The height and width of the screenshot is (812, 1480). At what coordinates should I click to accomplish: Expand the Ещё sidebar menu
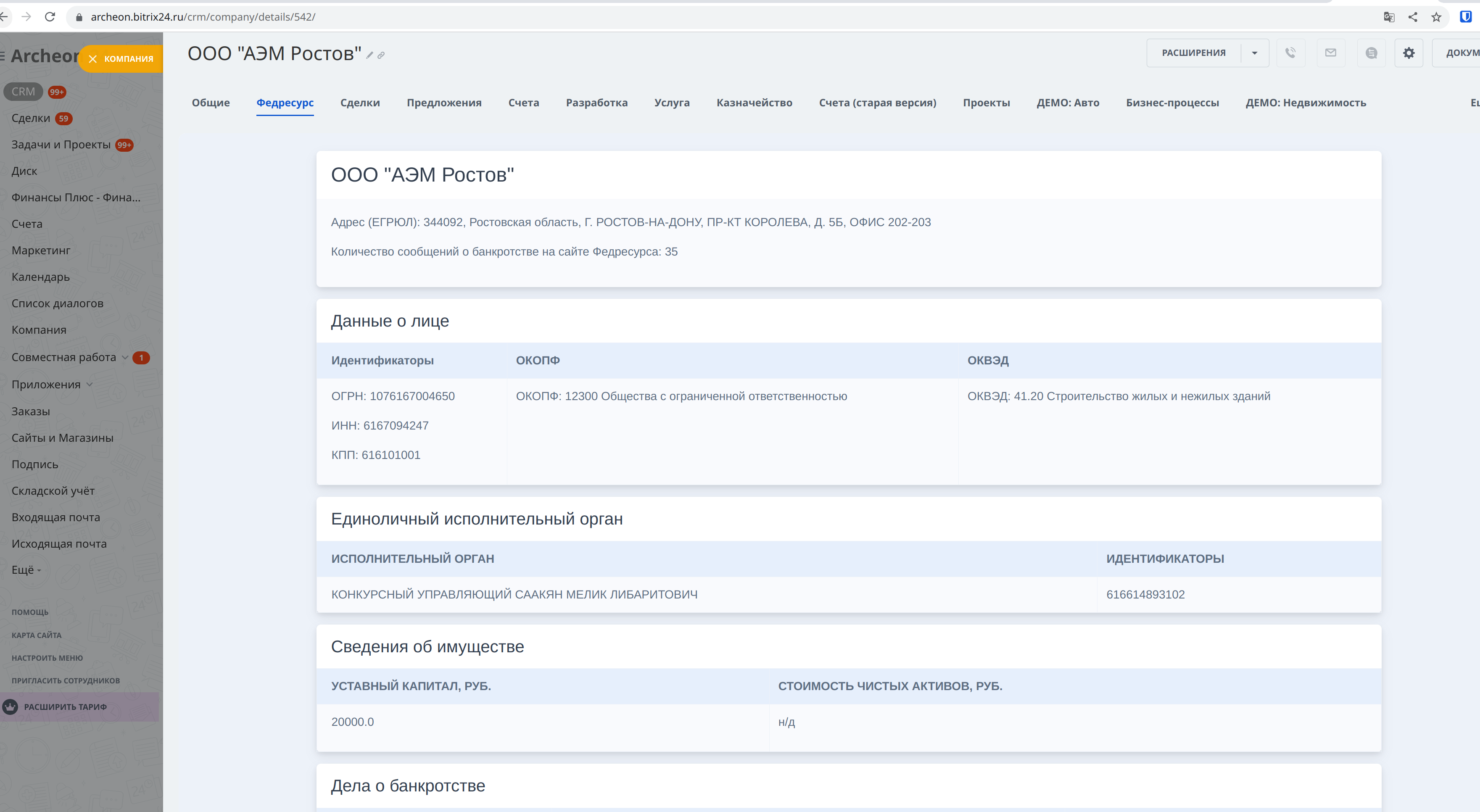[x=26, y=570]
